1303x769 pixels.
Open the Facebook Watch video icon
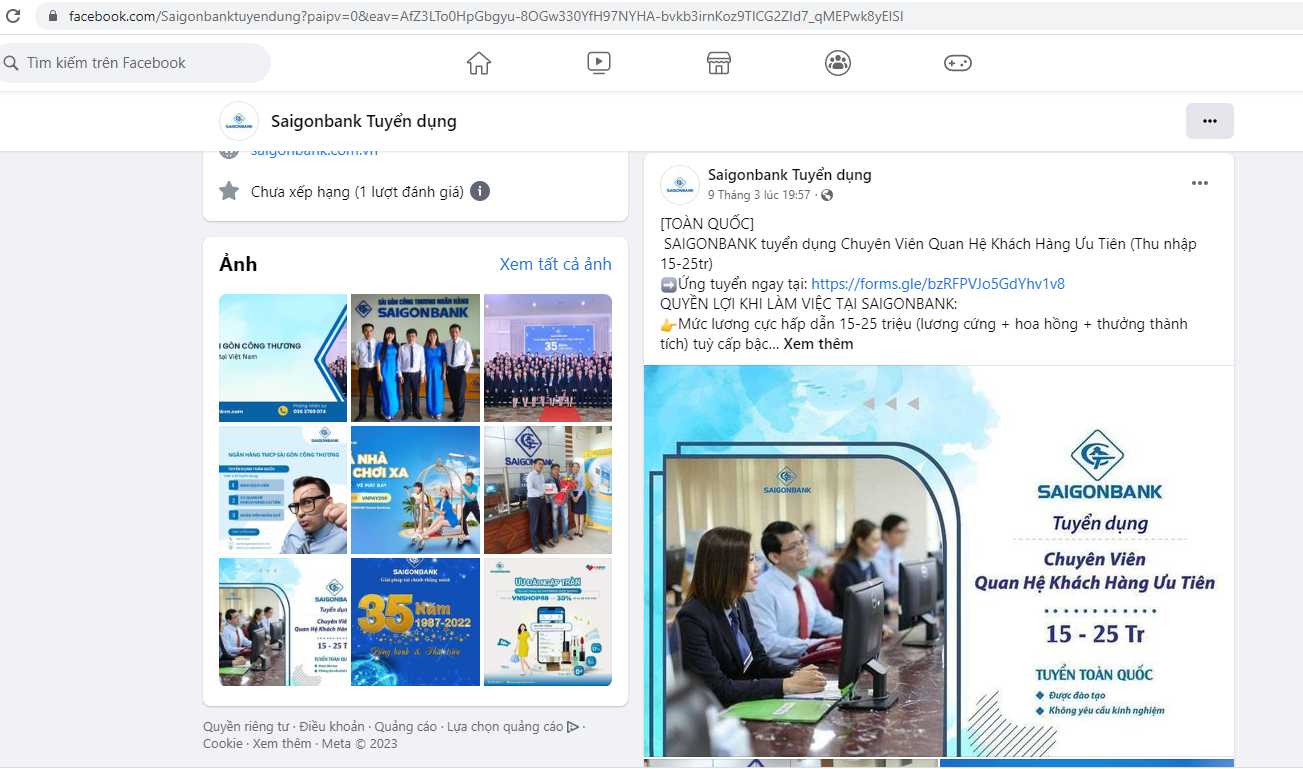pyautogui.click(x=599, y=63)
